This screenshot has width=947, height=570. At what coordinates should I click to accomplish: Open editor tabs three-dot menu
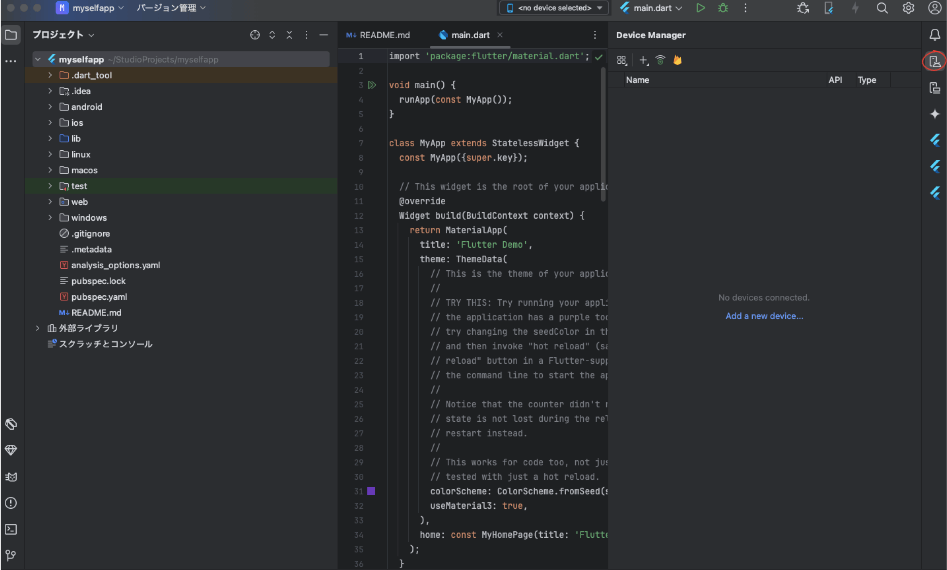point(595,35)
